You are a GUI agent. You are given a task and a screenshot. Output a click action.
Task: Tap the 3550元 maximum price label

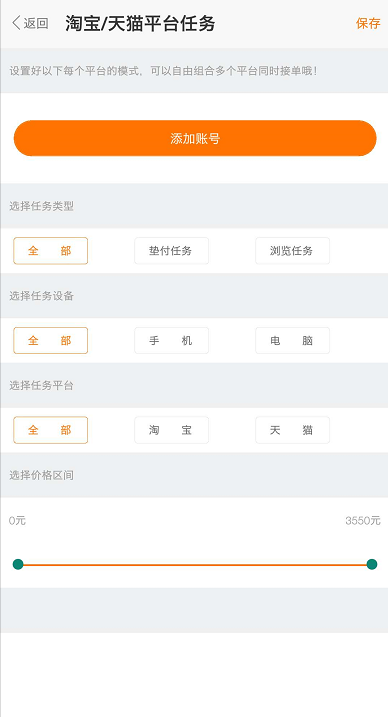[363, 521]
